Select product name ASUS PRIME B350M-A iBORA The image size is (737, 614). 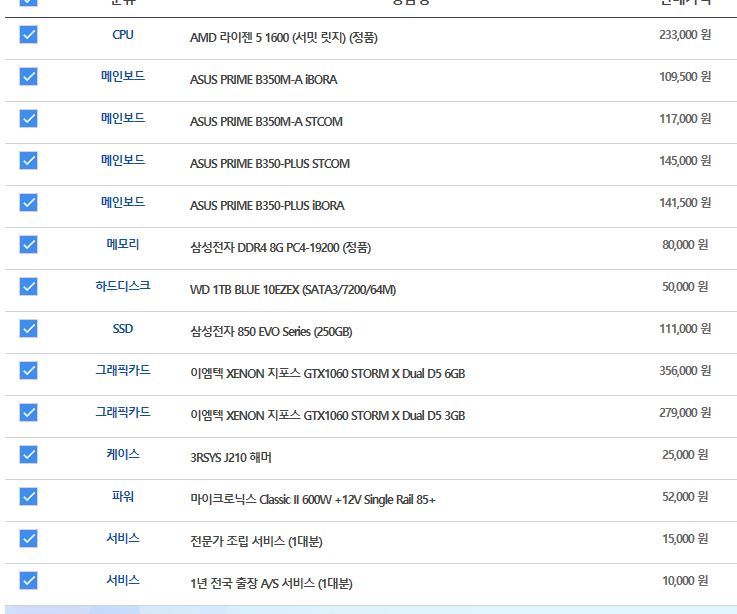[264, 79]
